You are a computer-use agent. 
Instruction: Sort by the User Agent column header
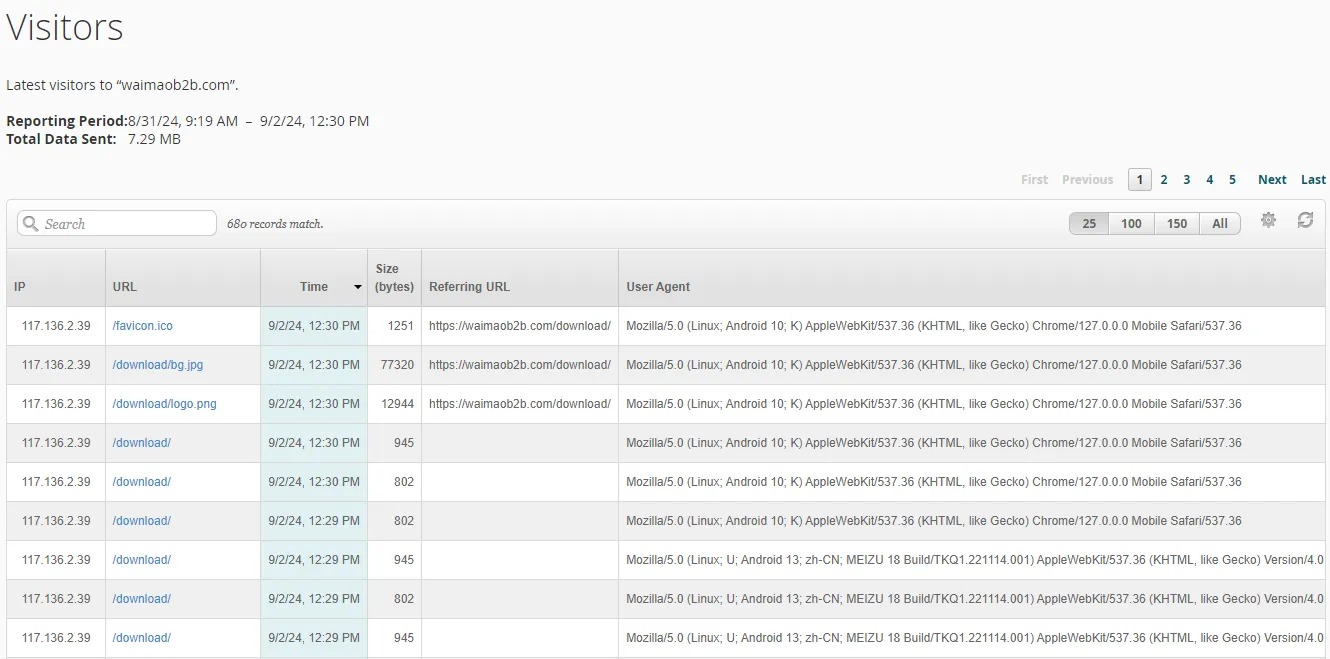click(x=658, y=287)
